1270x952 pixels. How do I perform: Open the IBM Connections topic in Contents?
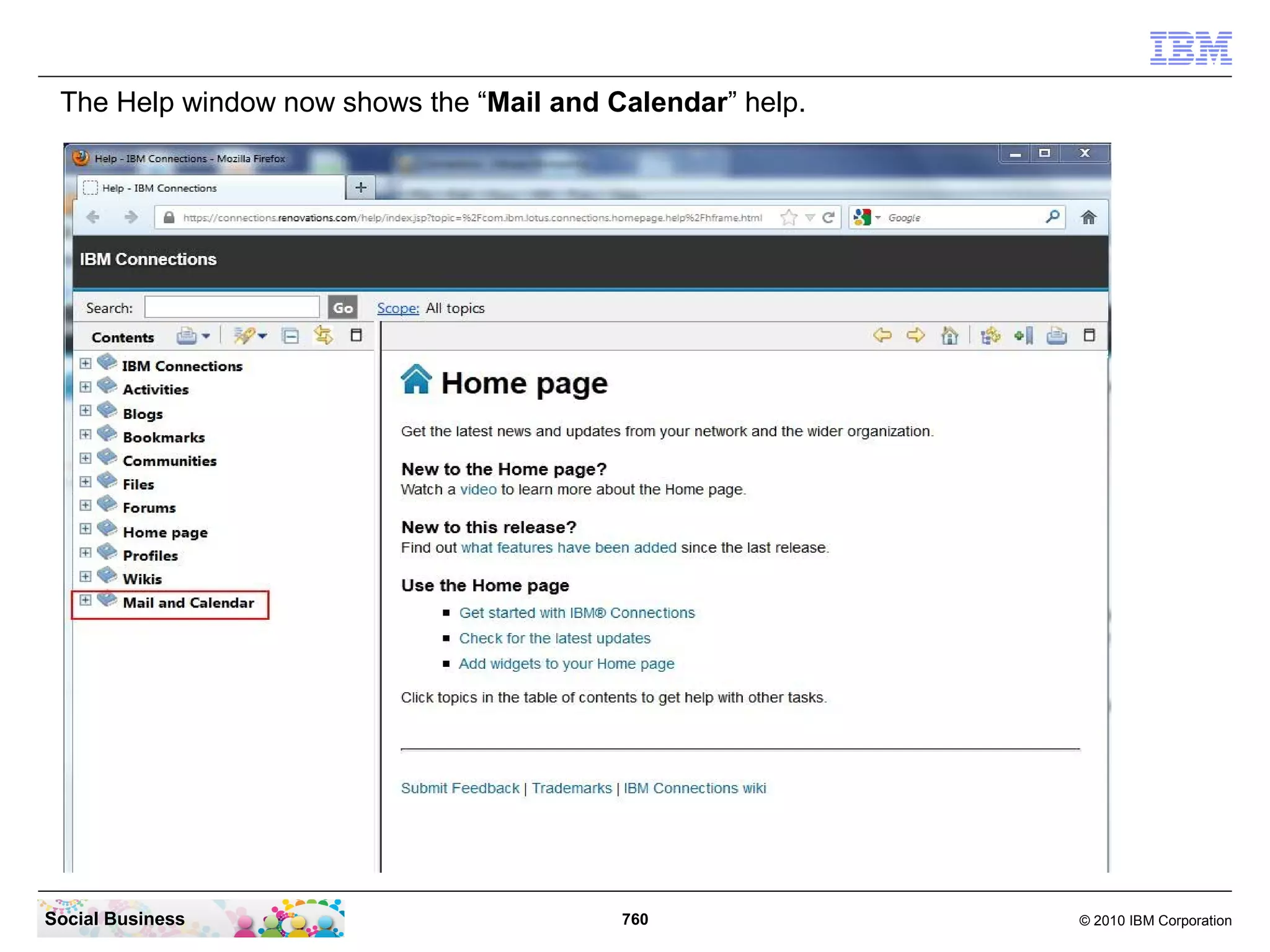(182, 366)
